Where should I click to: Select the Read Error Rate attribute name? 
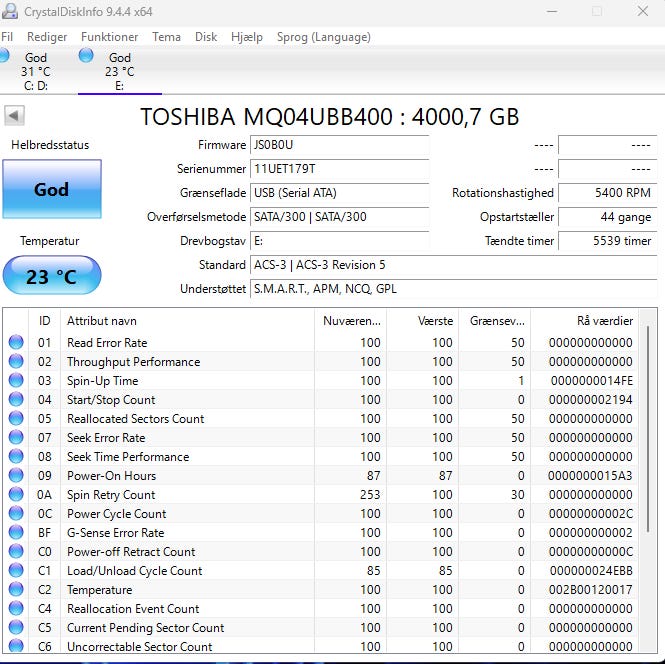click(107, 343)
